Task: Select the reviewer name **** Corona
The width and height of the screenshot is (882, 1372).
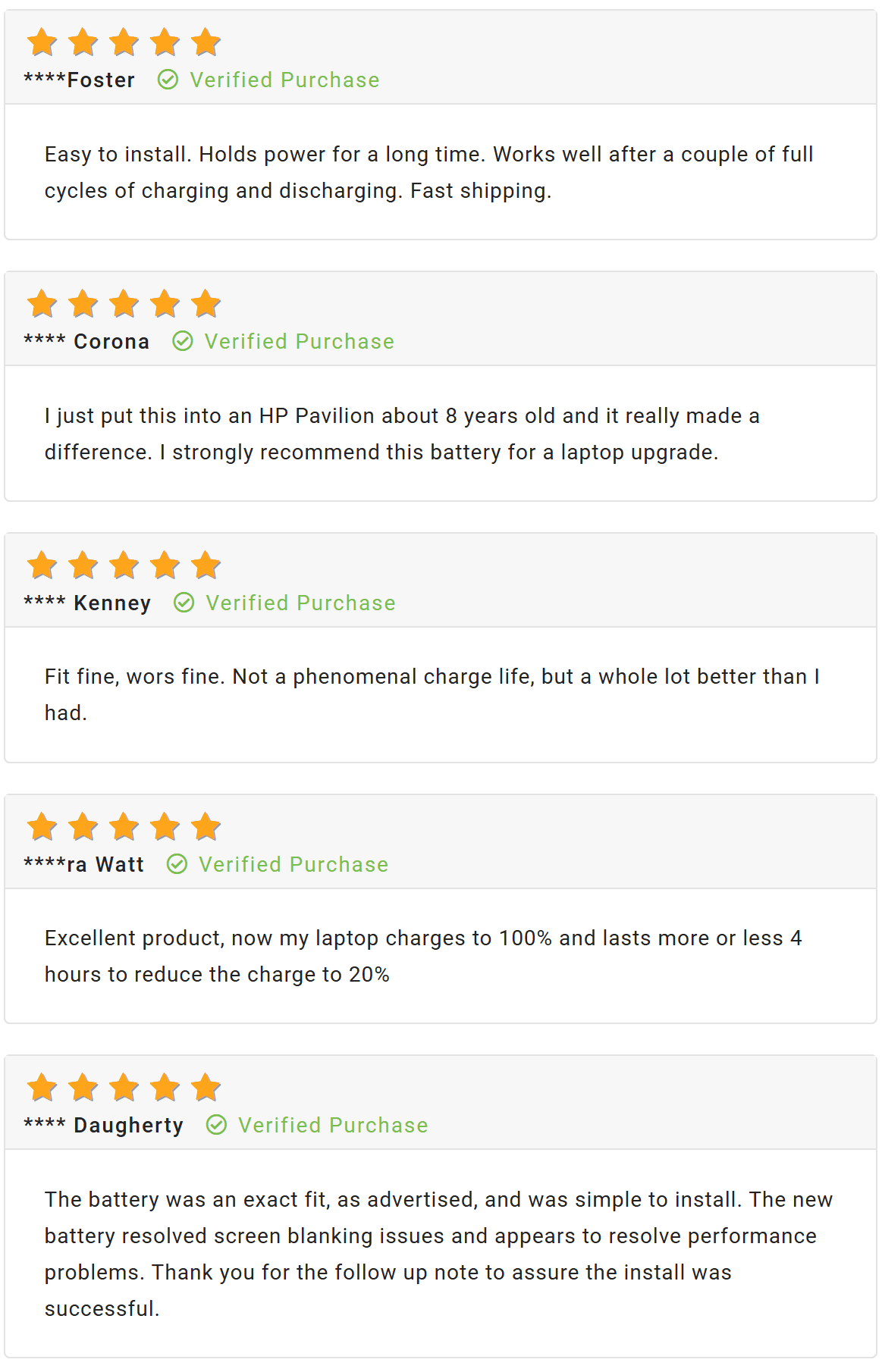Action: [x=86, y=341]
